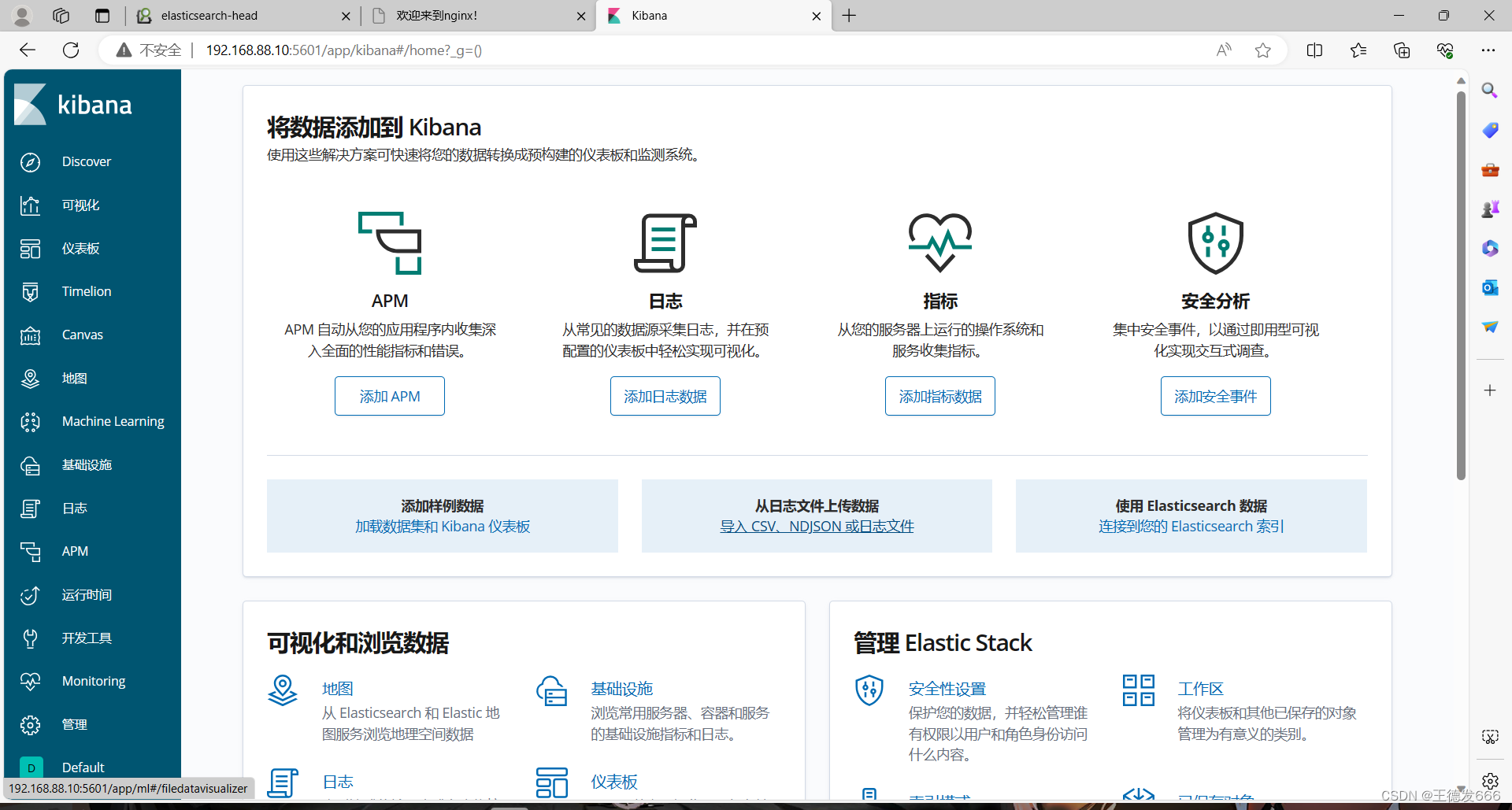Go back to previous page

pyautogui.click(x=28, y=50)
